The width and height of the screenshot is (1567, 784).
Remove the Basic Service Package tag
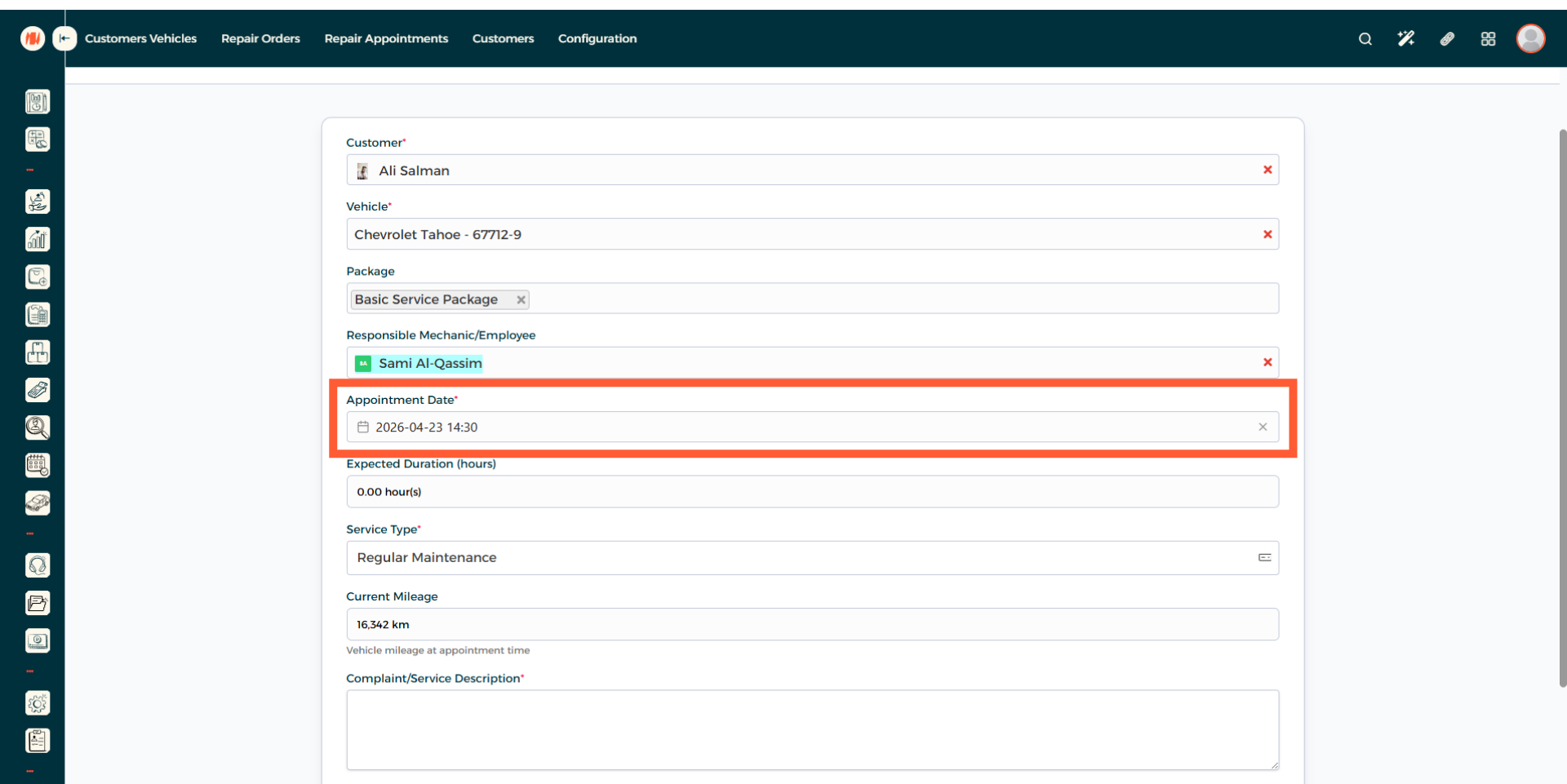[521, 299]
